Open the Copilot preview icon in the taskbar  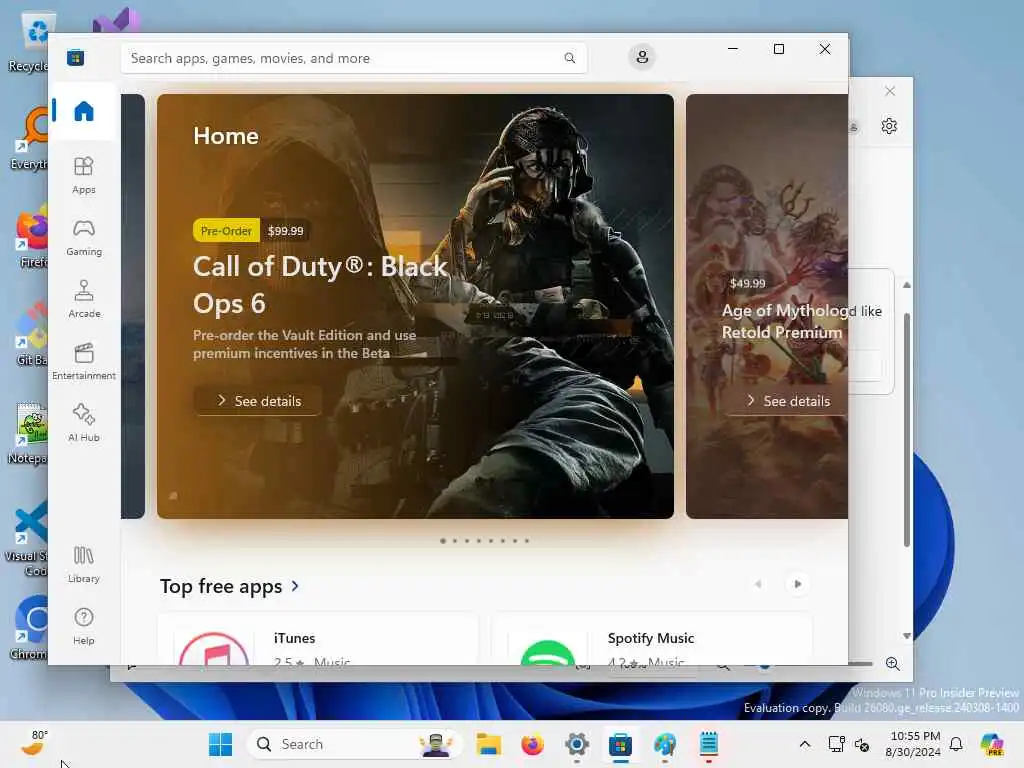991,744
